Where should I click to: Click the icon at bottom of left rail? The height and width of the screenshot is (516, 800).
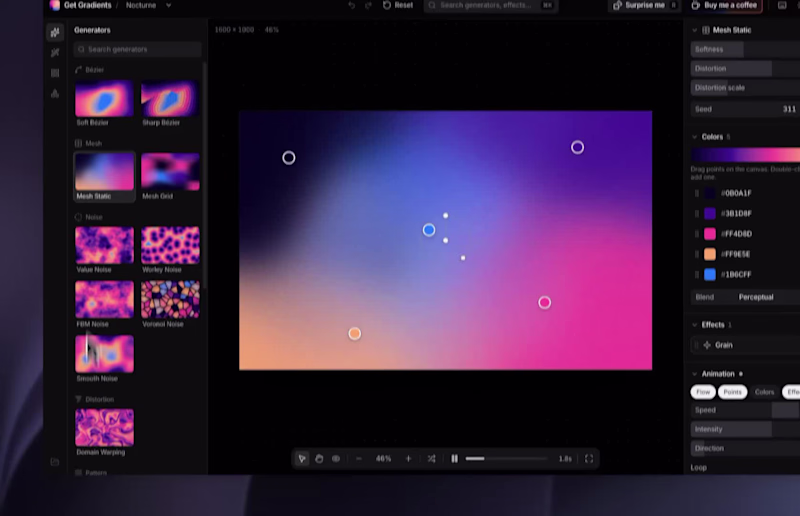[x=55, y=462]
